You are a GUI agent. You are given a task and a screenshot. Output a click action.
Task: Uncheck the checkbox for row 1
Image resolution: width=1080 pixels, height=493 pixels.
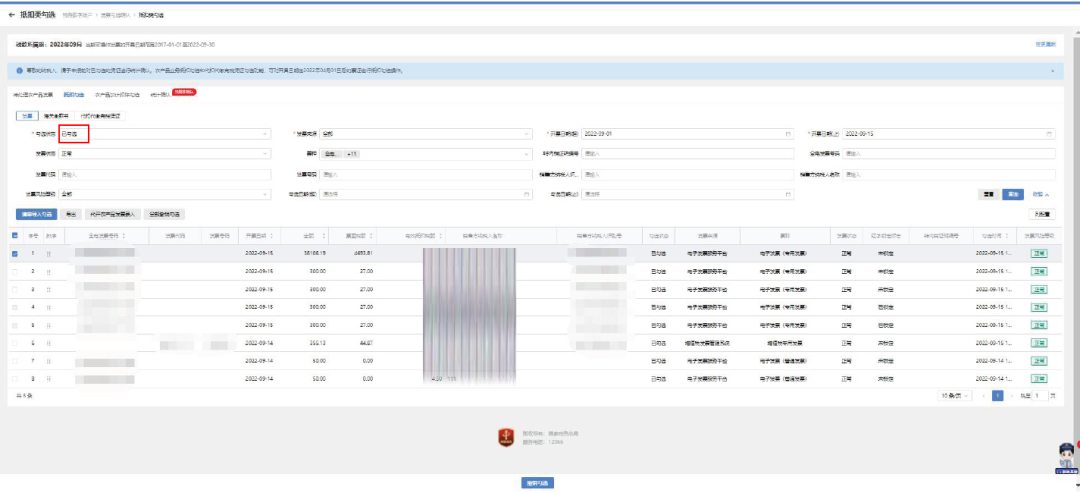coord(15,254)
